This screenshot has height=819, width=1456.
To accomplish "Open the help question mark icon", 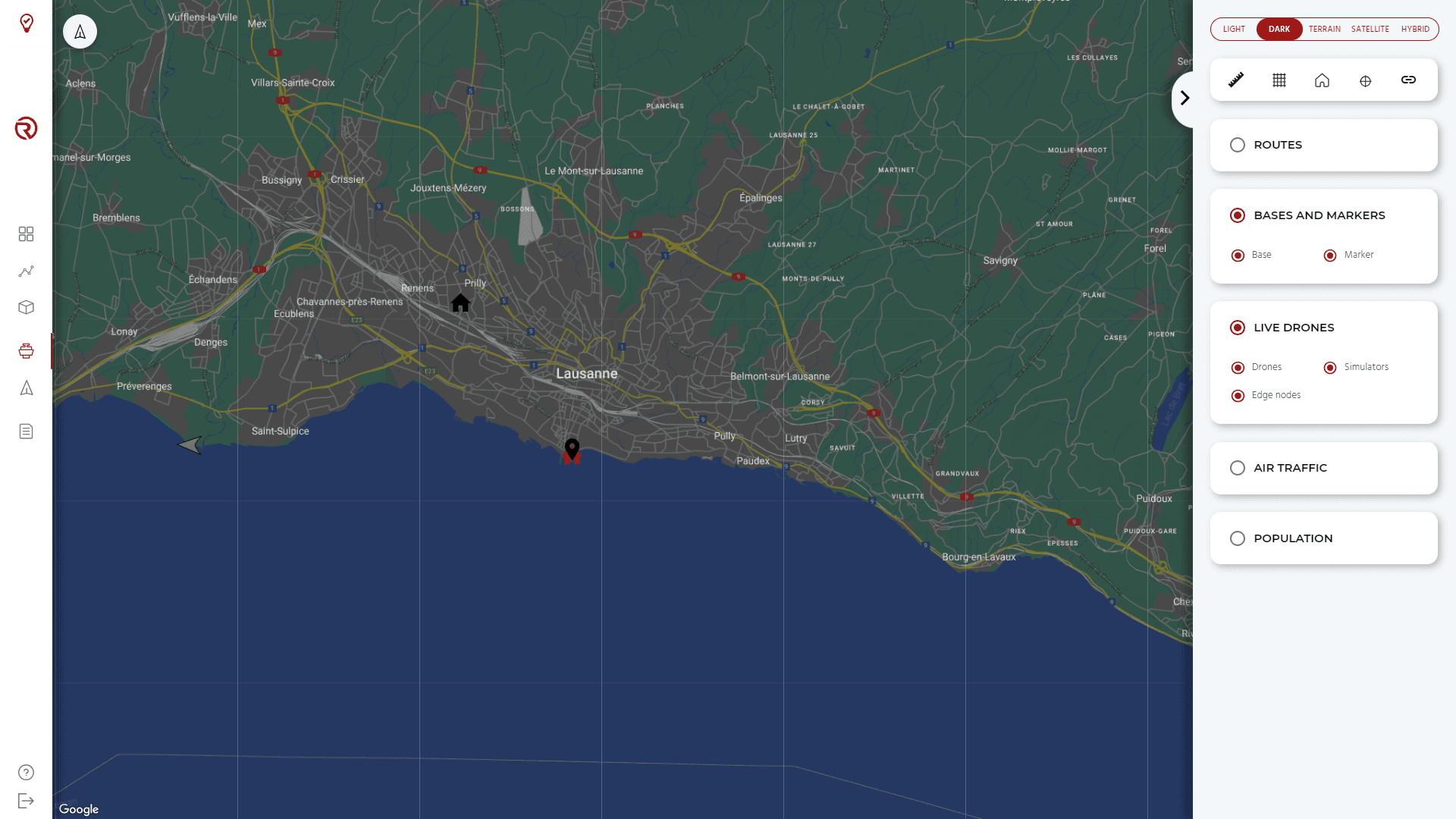I will click(26, 772).
